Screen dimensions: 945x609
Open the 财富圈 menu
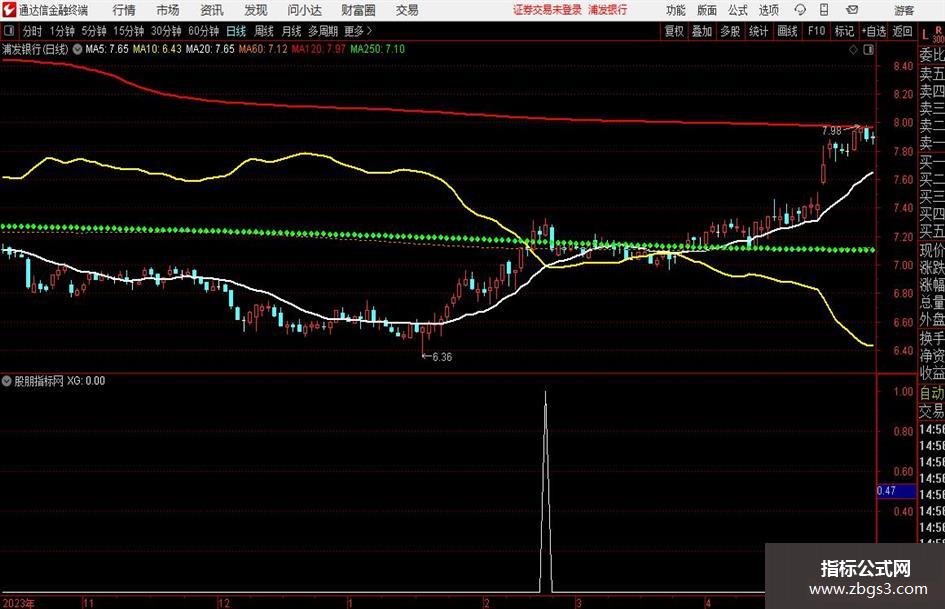[x=358, y=10]
